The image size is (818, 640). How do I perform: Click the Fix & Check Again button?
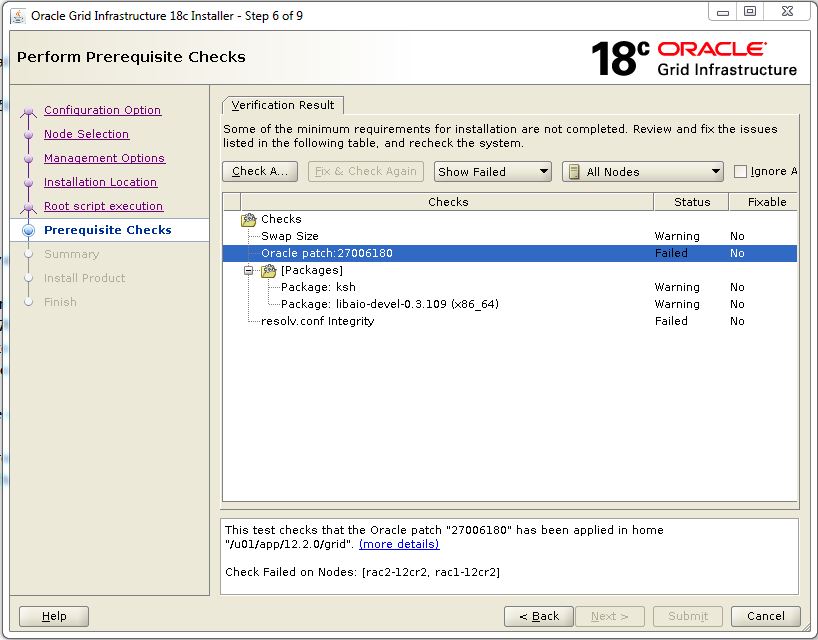point(366,171)
